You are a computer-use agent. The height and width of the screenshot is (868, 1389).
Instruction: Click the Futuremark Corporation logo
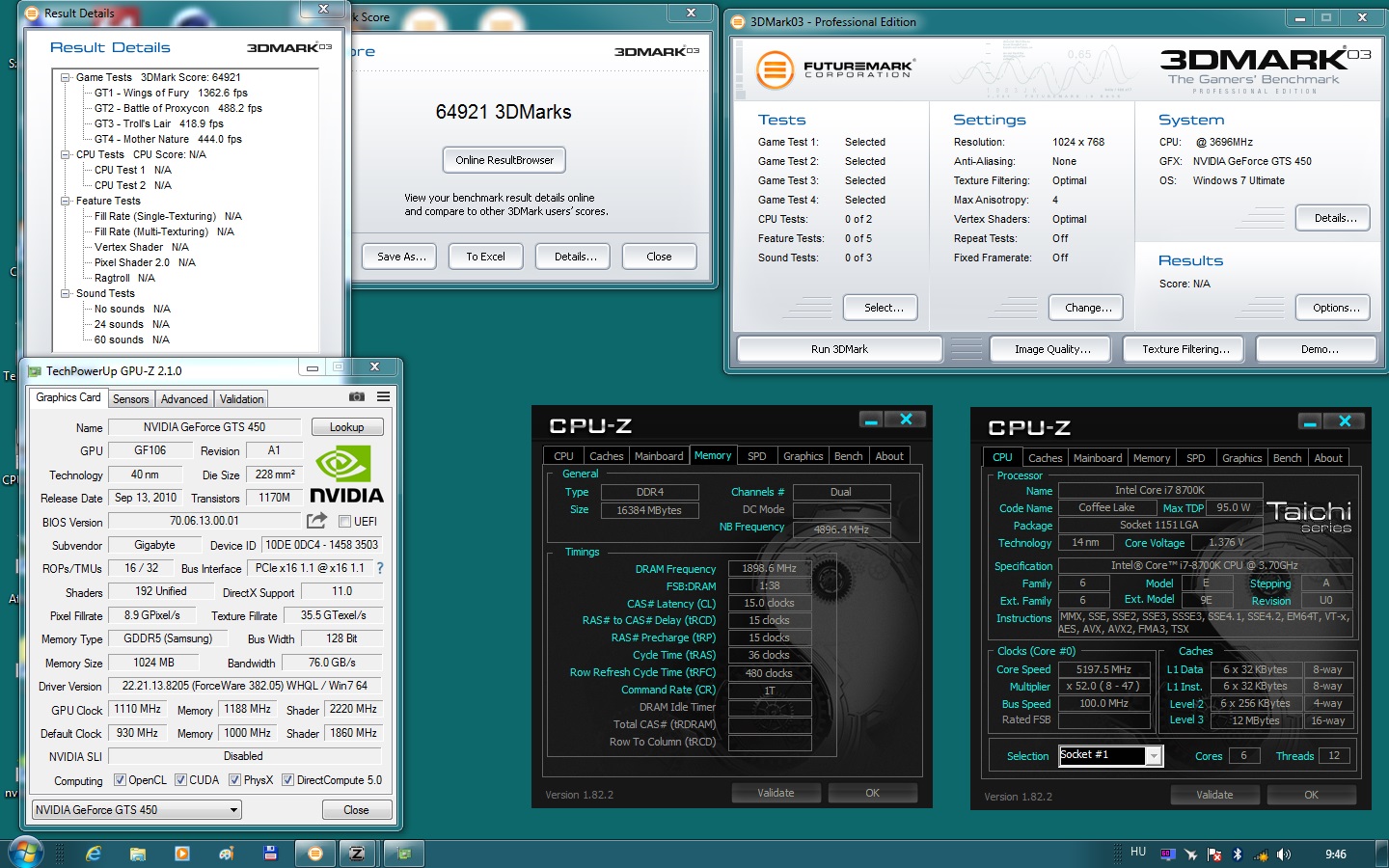[835, 69]
